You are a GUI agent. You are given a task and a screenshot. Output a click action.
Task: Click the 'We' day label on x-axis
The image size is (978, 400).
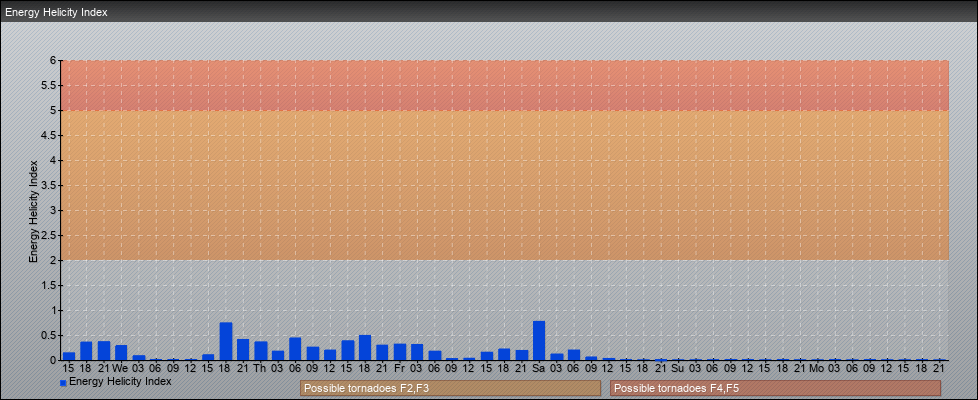coord(121,368)
